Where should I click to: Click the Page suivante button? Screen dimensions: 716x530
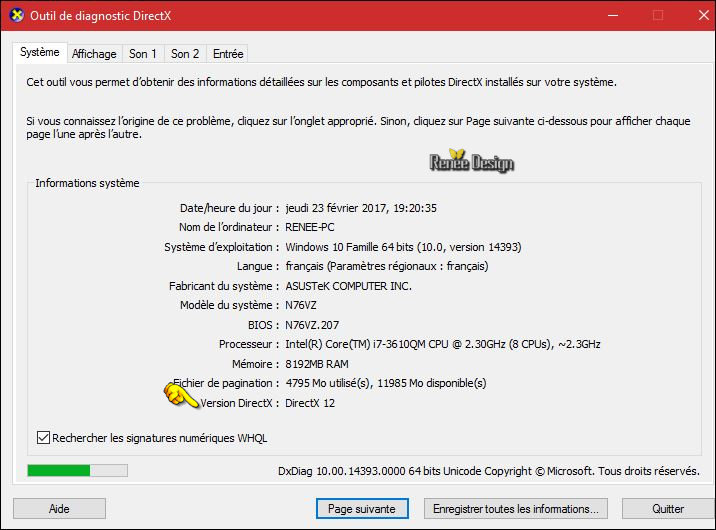[x=362, y=509]
